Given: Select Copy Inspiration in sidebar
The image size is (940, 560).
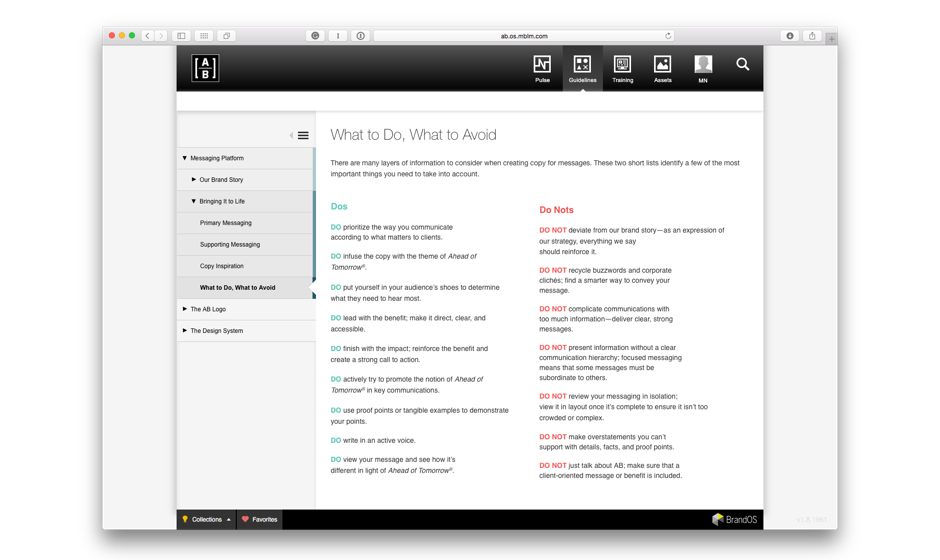Looking at the screenshot, I should coord(222,266).
